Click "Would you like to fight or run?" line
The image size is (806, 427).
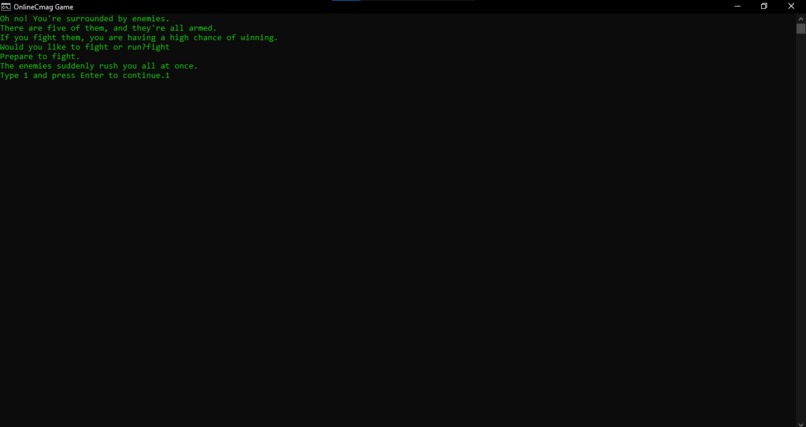[x=85, y=47]
